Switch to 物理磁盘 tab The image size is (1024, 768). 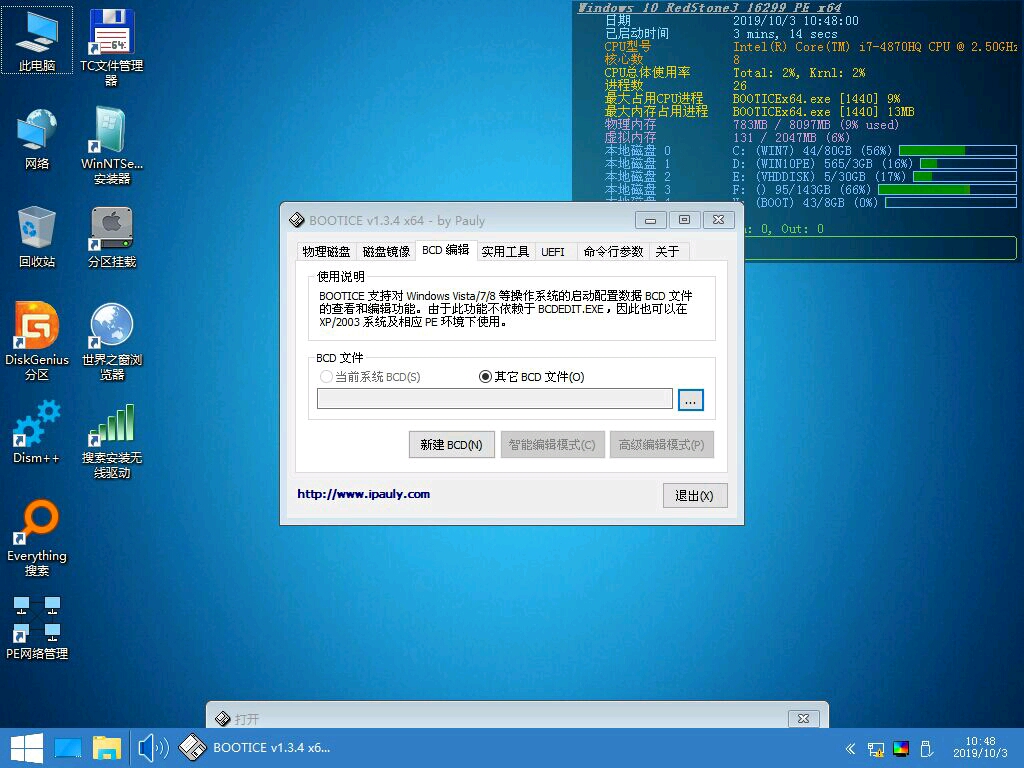326,251
